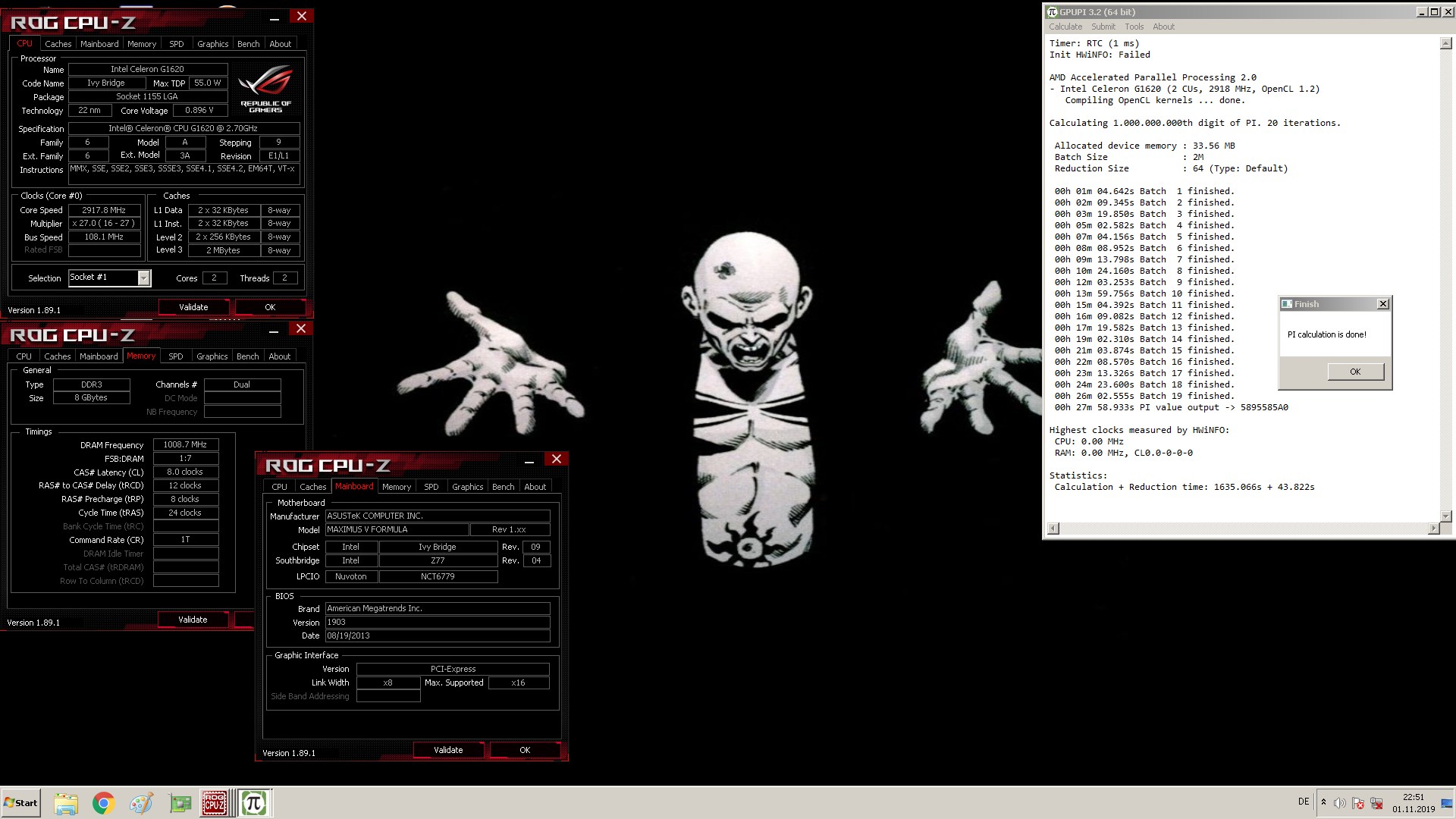Open the GPUPI Submit menu

[1103, 27]
